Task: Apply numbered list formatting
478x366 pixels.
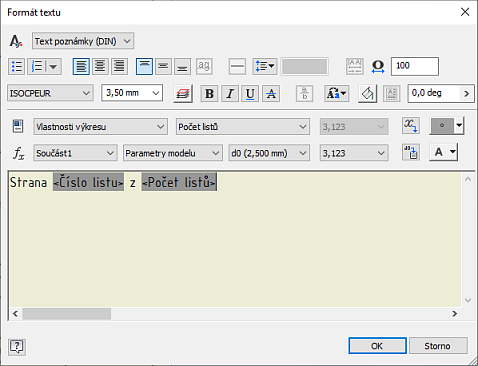Action: [36, 66]
